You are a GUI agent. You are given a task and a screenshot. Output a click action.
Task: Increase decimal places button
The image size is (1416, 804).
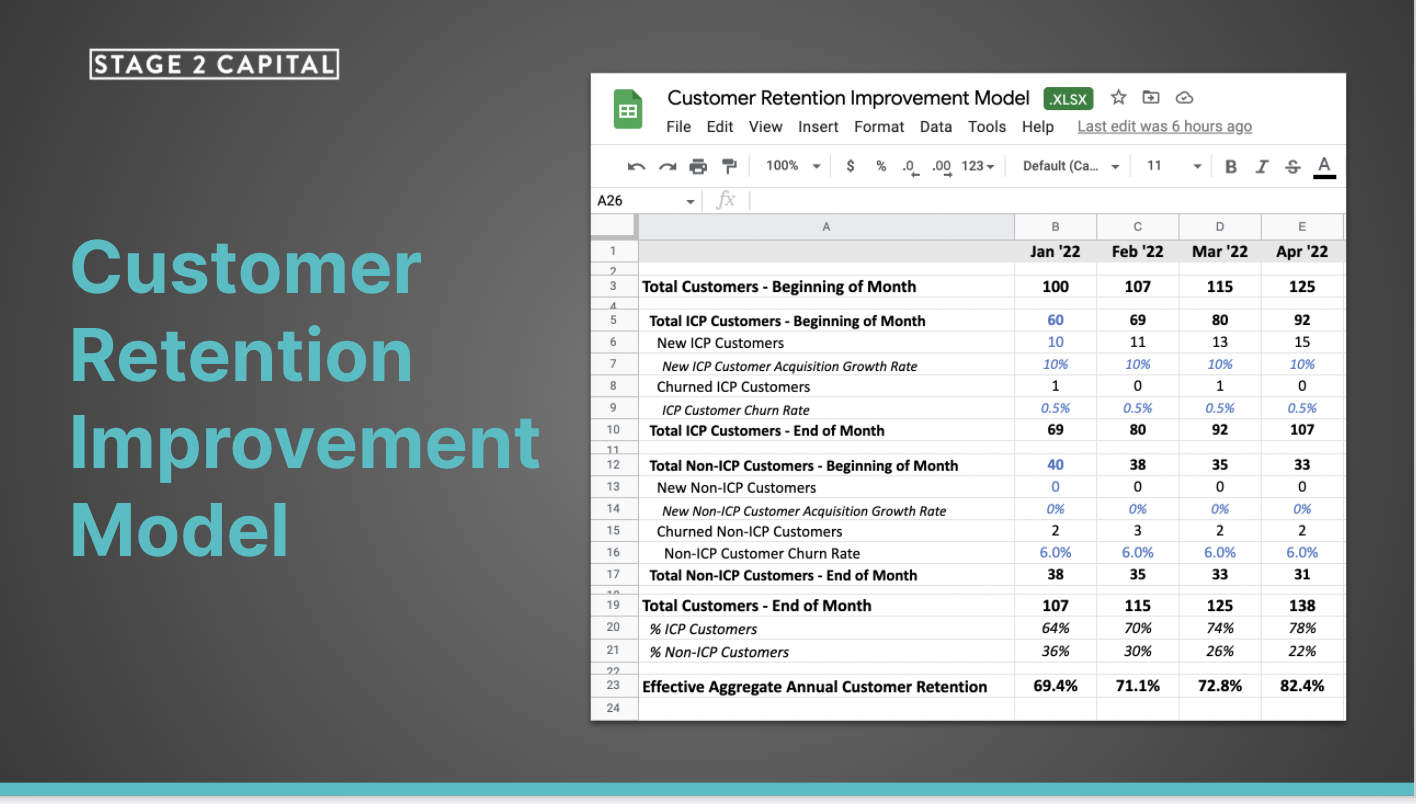point(941,167)
